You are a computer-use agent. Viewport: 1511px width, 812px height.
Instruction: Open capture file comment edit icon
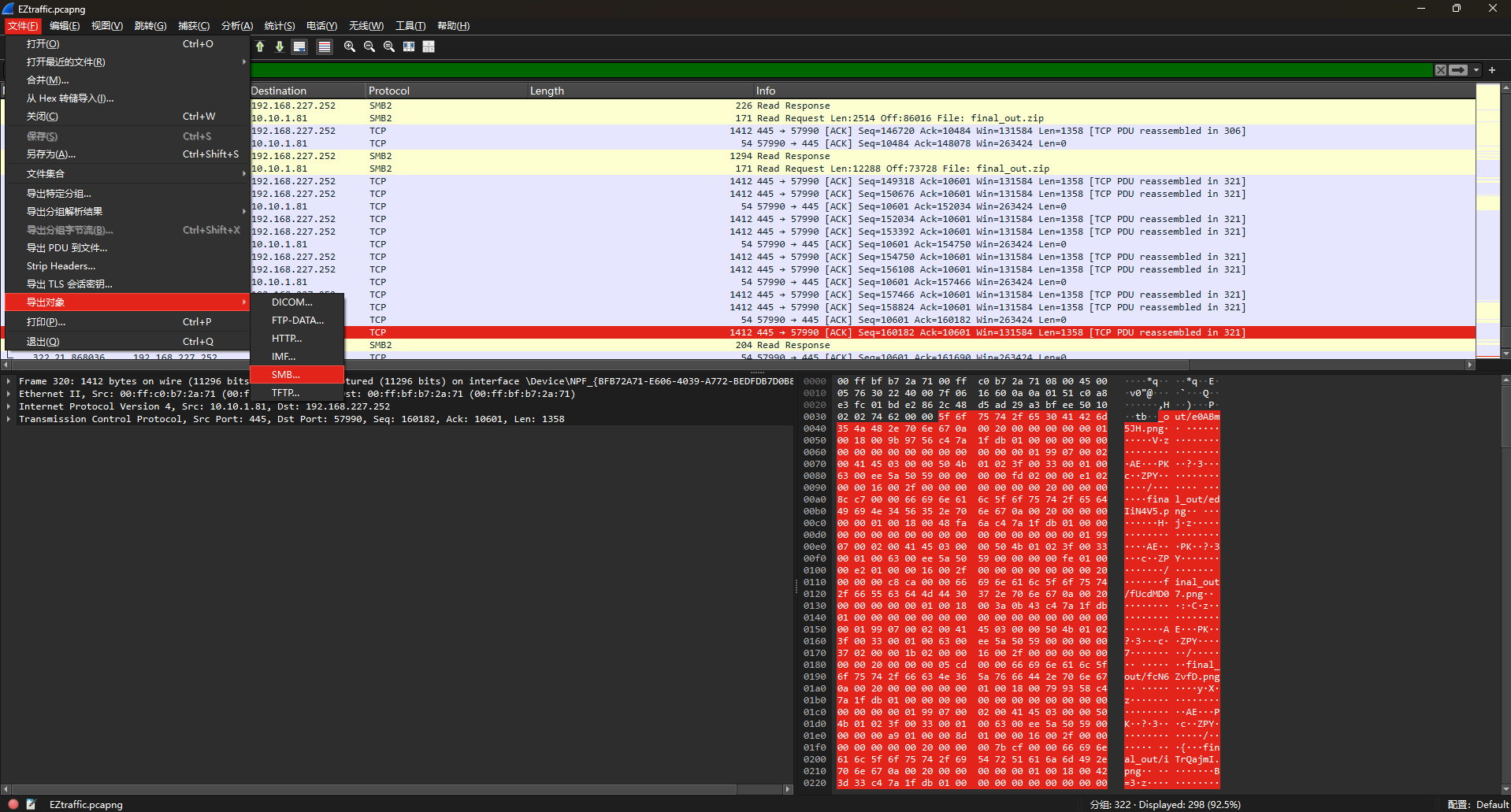point(31,804)
